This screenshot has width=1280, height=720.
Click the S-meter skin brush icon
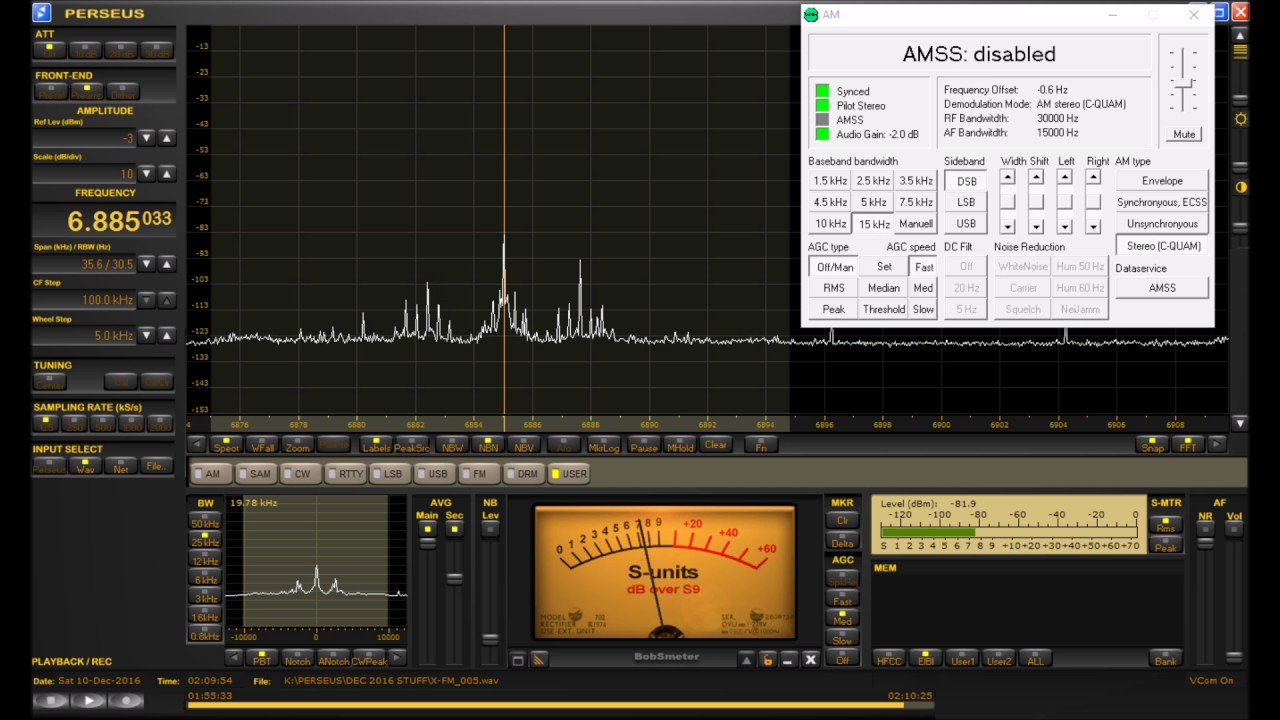coord(539,660)
